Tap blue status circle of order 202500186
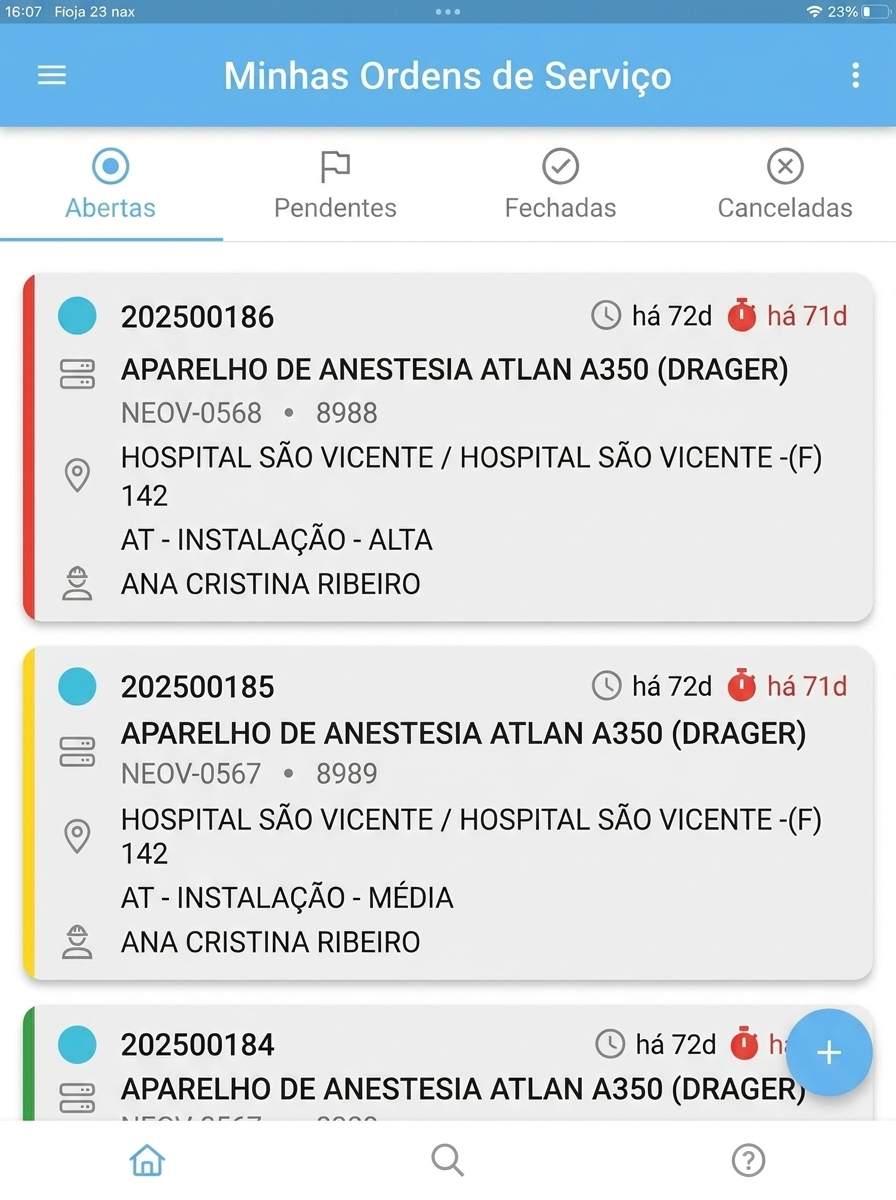 pyautogui.click(x=77, y=316)
